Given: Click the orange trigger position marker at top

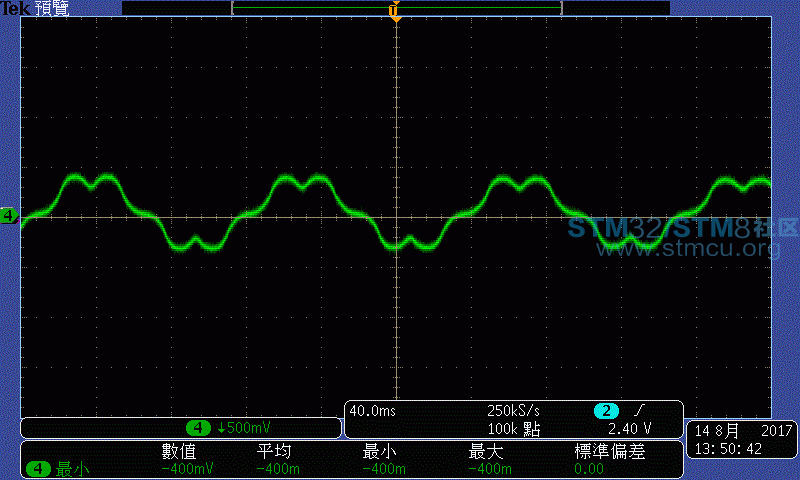Looking at the screenshot, I should coord(395,11).
